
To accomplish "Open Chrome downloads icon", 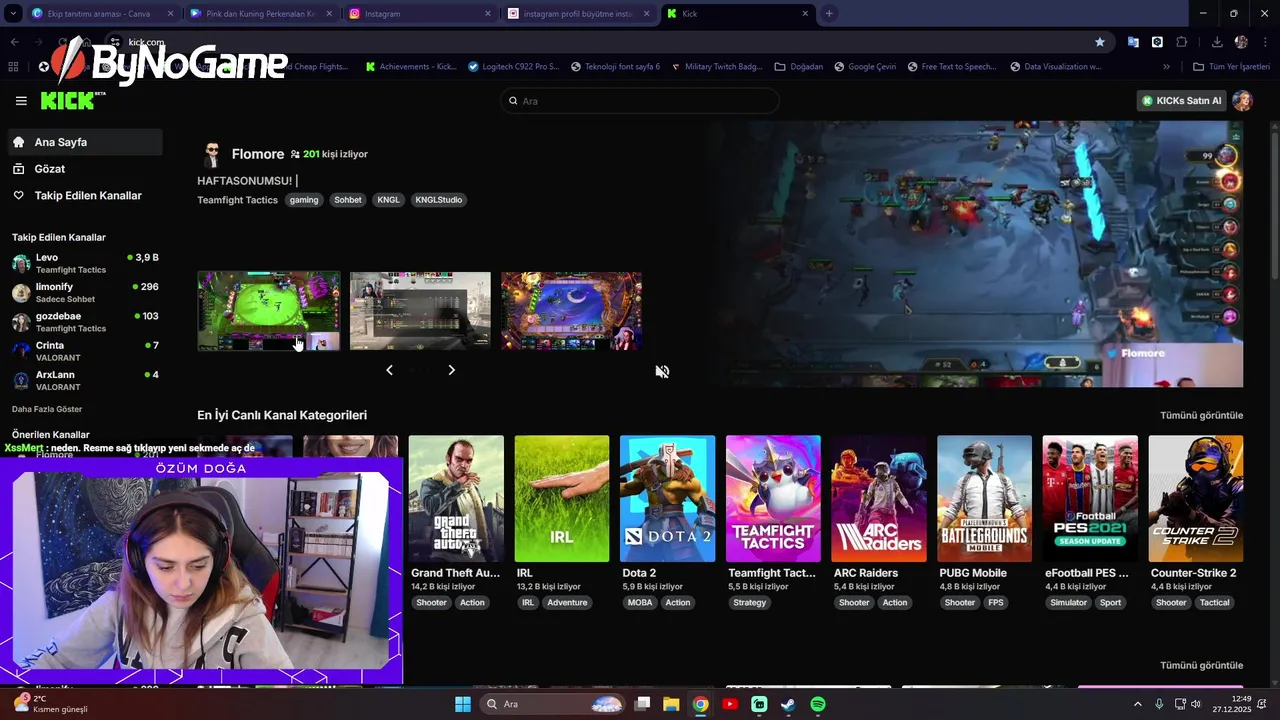I will pos(1217,42).
